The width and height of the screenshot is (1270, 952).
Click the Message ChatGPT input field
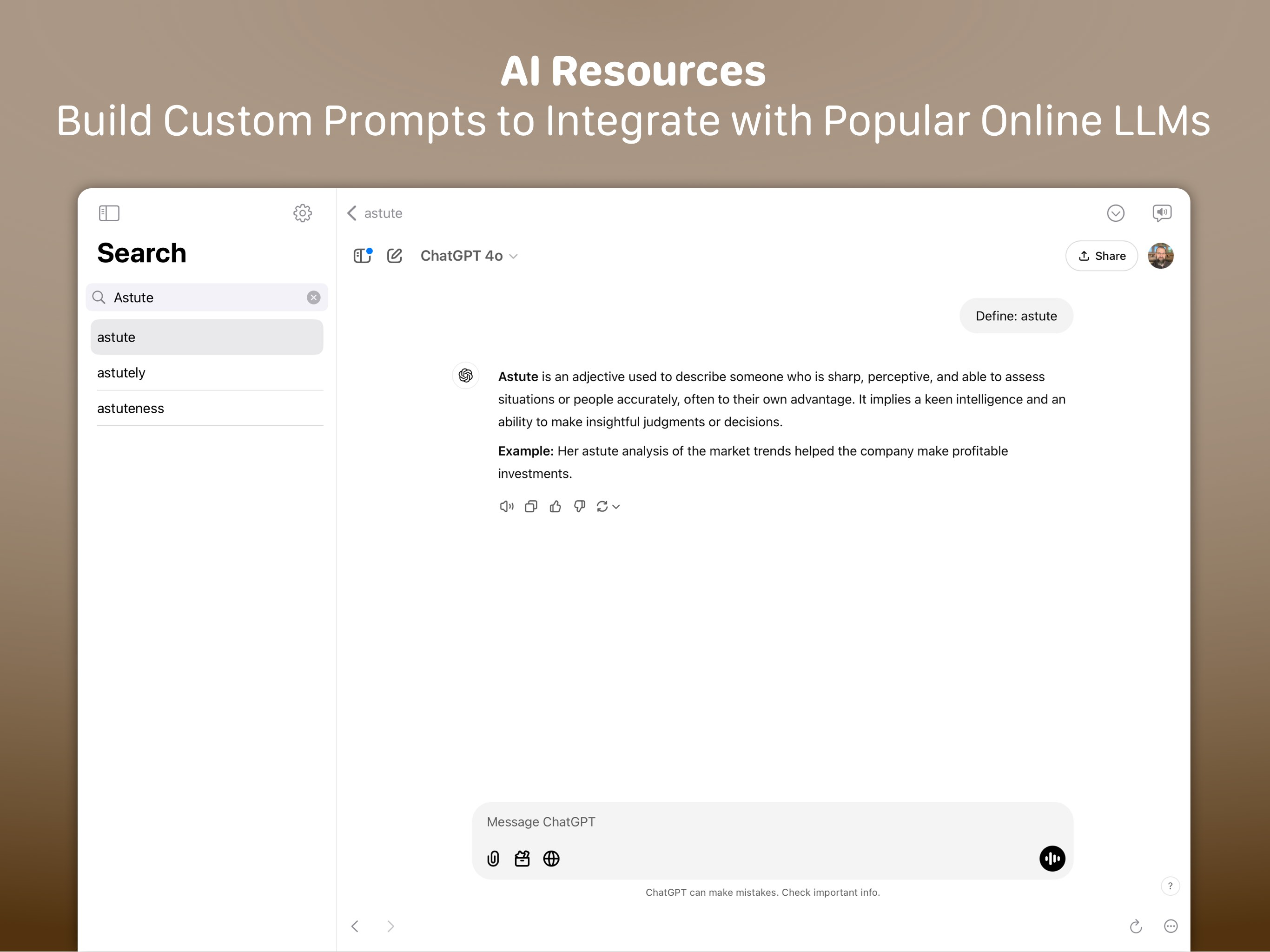(x=747, y=822)
